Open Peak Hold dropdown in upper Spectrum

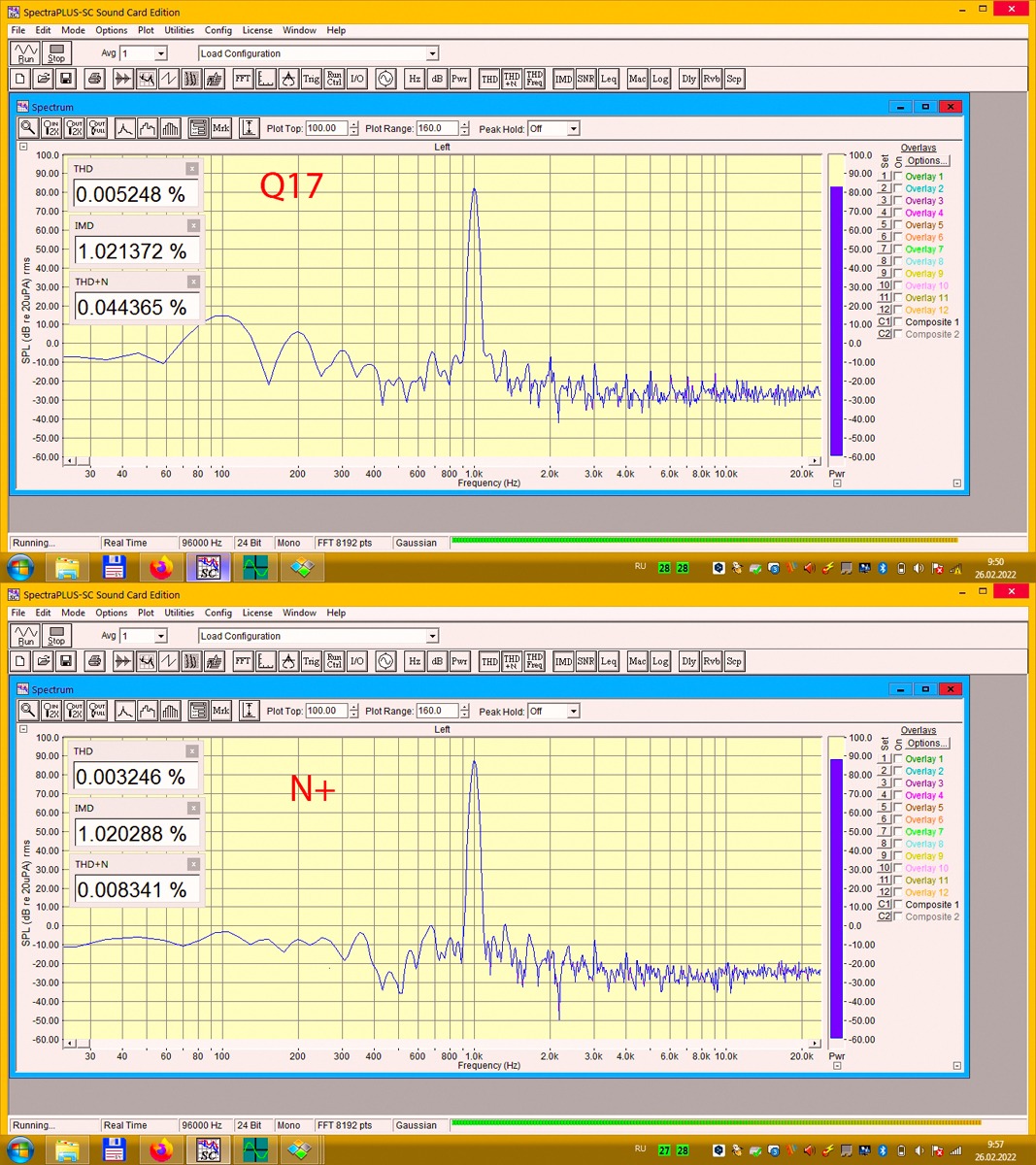coord(574,128)
